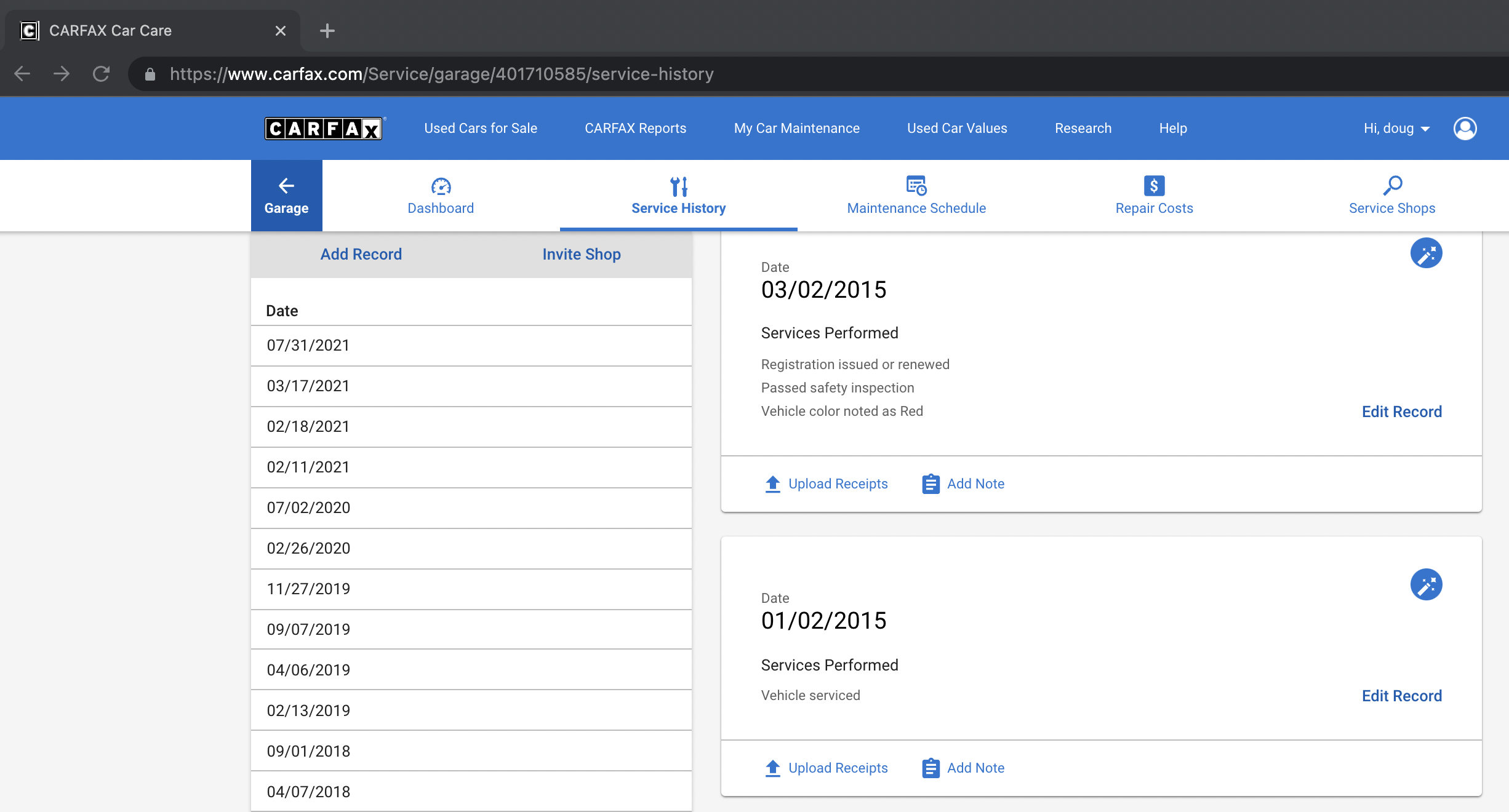The image size is (1509, 812).
Task: Select the 09/01/2018 service date row
Action: [471, 751]
